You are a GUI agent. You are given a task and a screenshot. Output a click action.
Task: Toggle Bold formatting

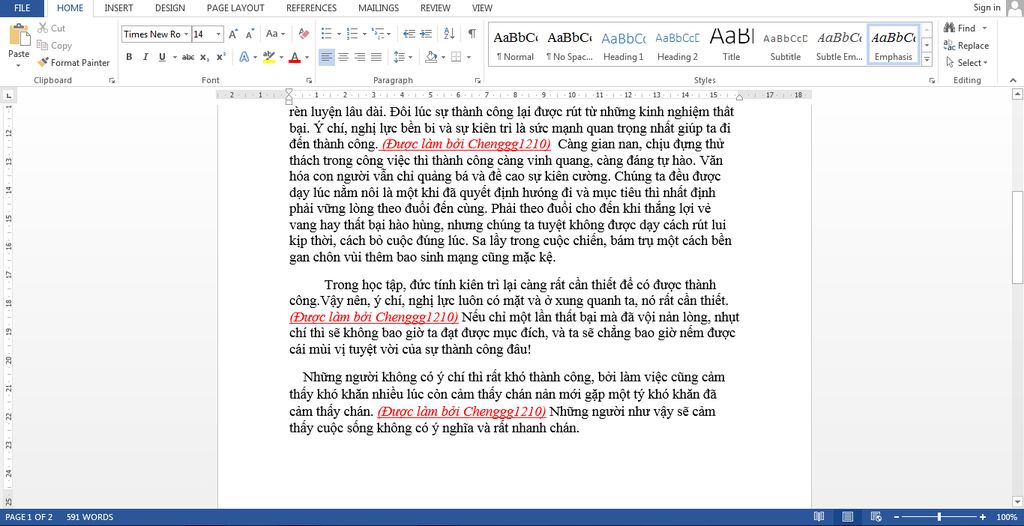(129, 58)
